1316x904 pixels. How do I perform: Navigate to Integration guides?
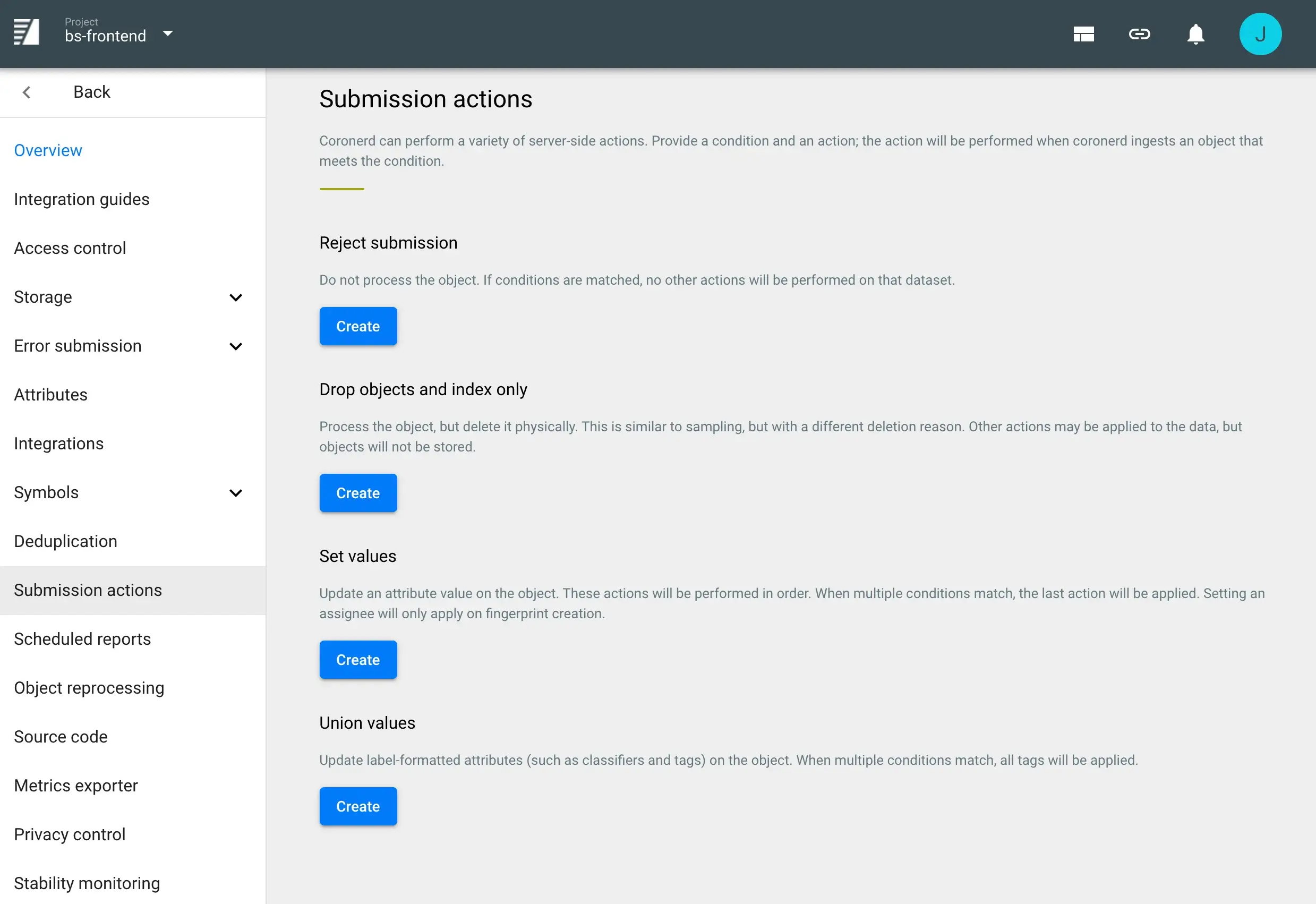(81, 199)
